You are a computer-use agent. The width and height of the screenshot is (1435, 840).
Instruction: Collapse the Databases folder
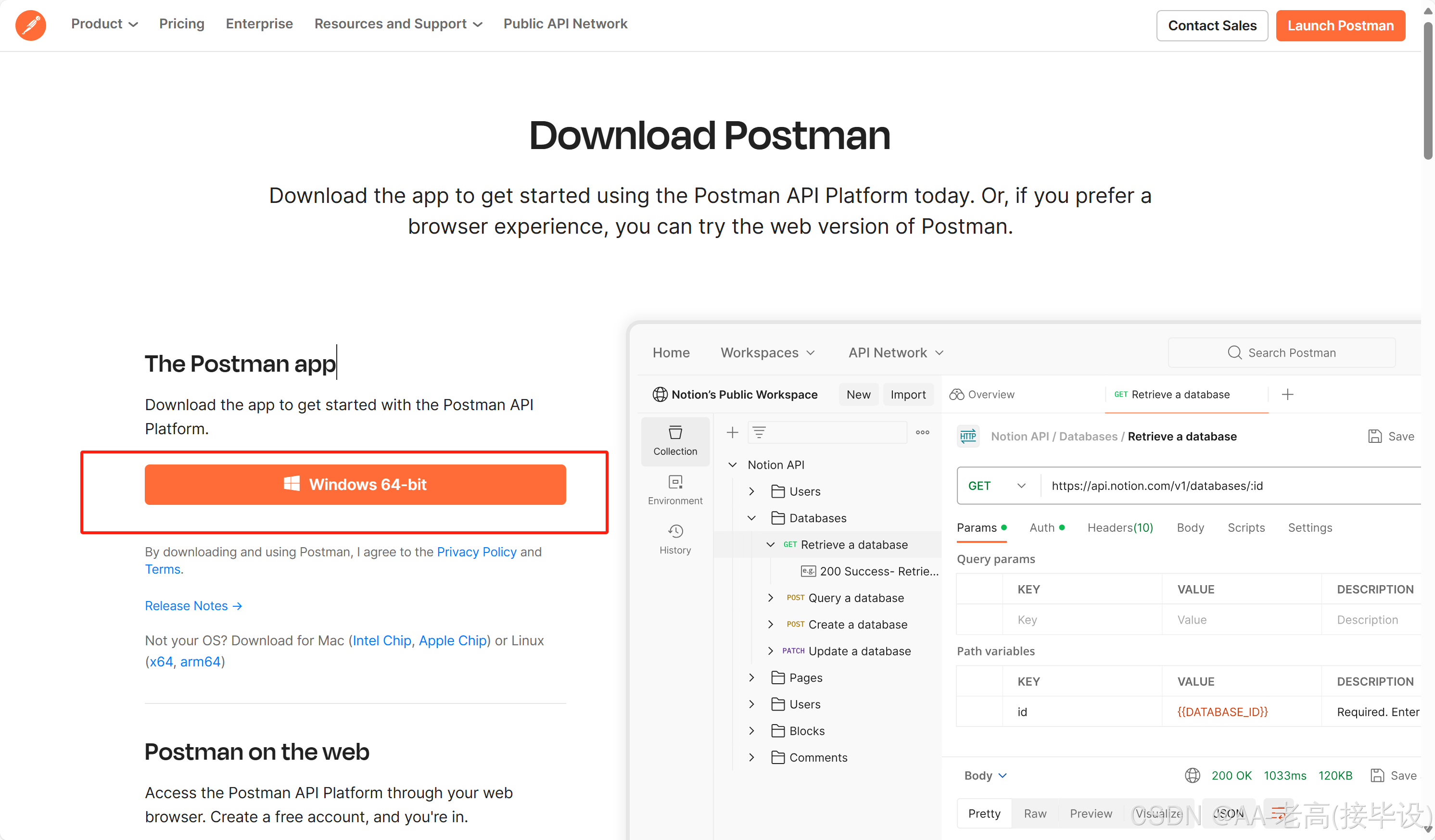(752, 518)
